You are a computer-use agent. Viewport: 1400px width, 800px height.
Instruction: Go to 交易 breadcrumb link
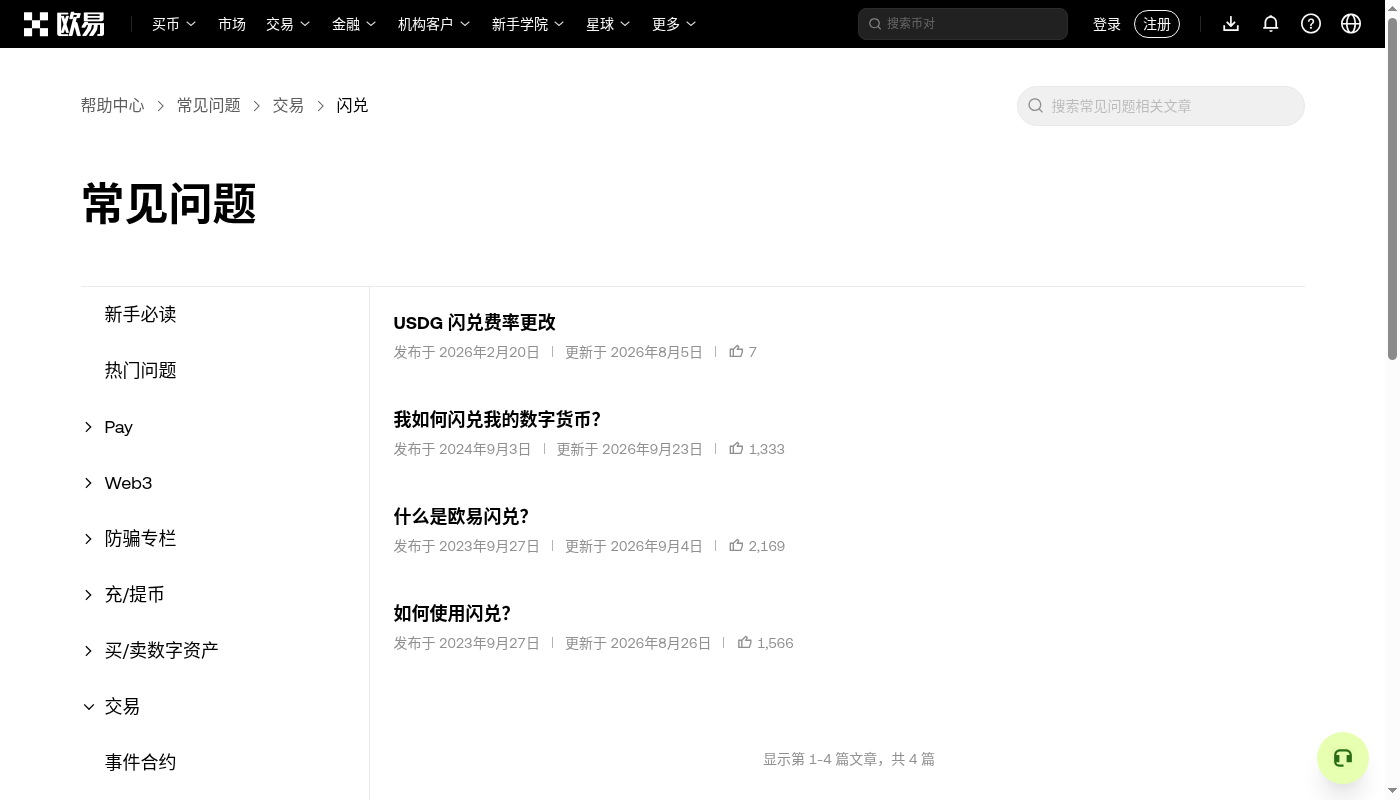click(288, 106)
